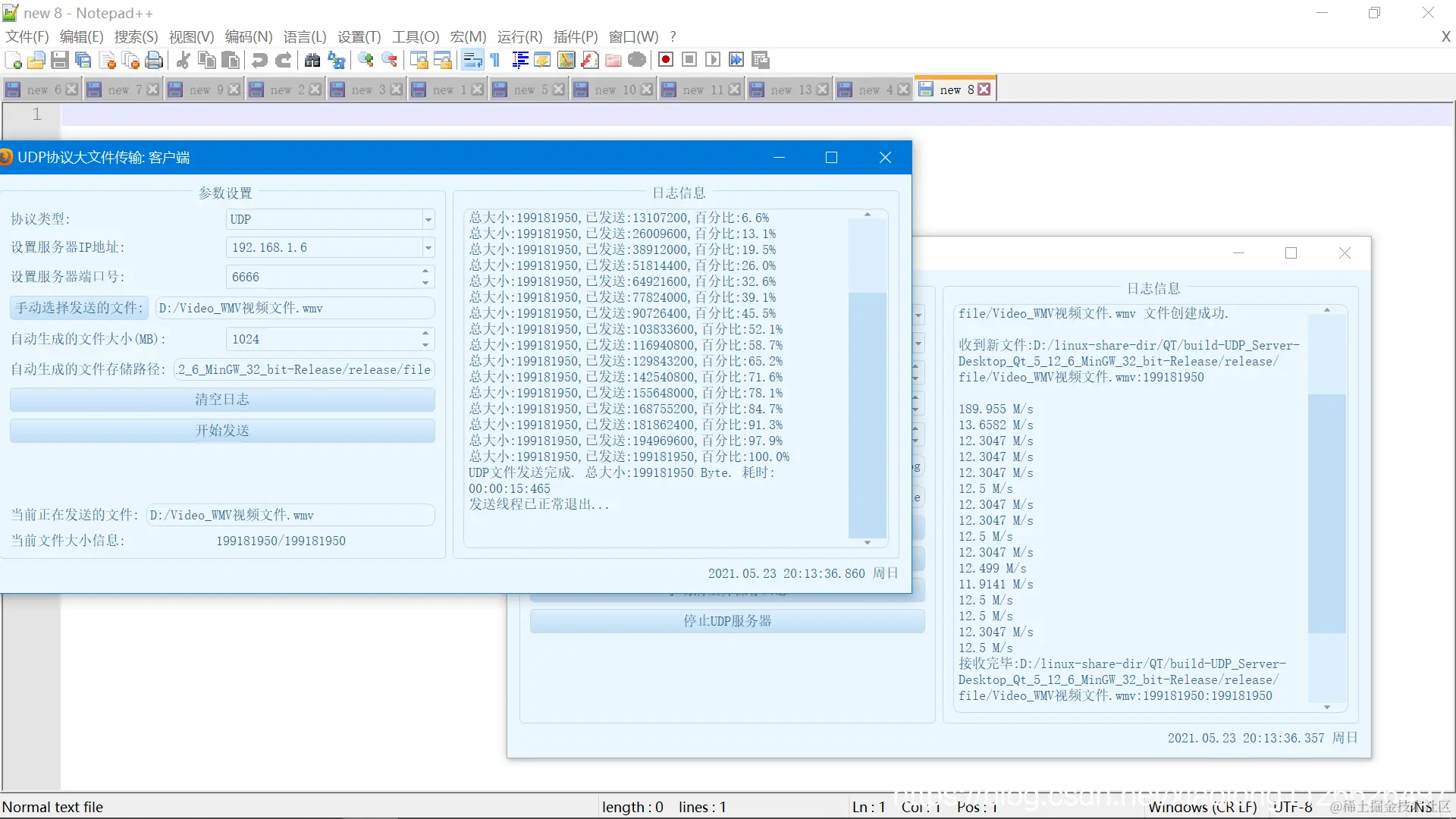
Task: Click the 清空日志 button
Action: coord(222,400)
